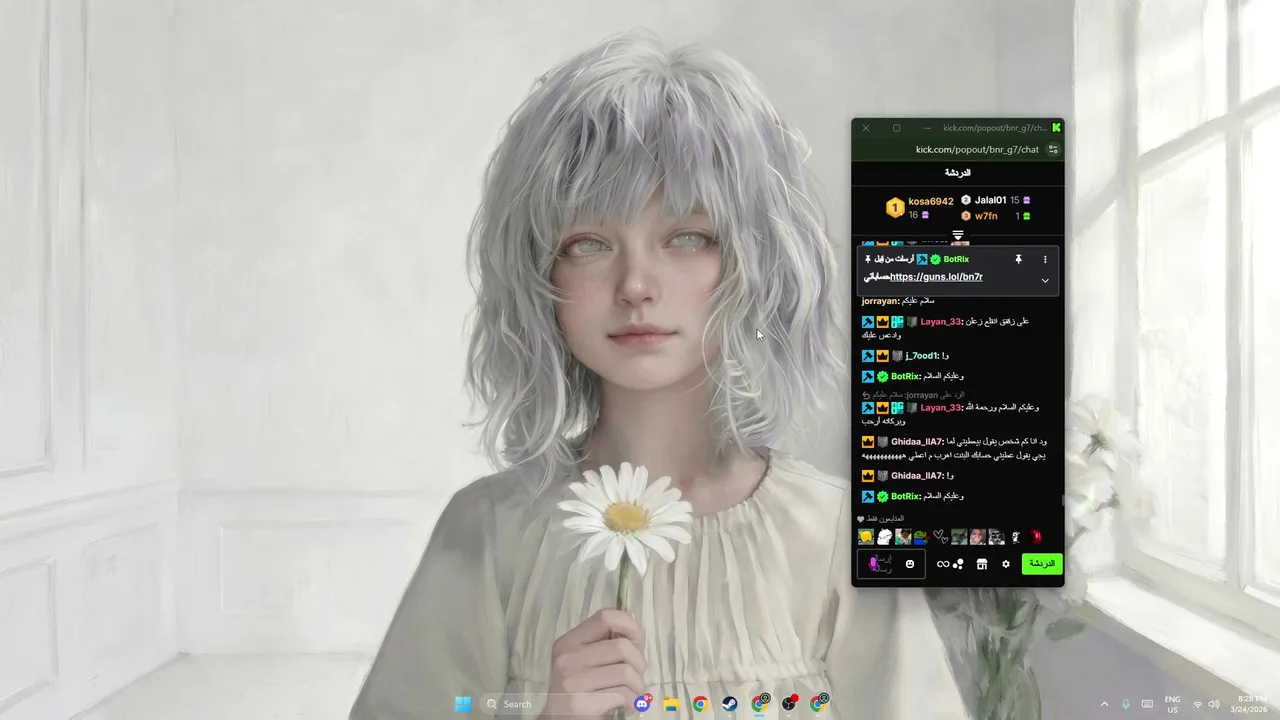
Task: Open Windows Start menu
Action: [x=463, y=704]
